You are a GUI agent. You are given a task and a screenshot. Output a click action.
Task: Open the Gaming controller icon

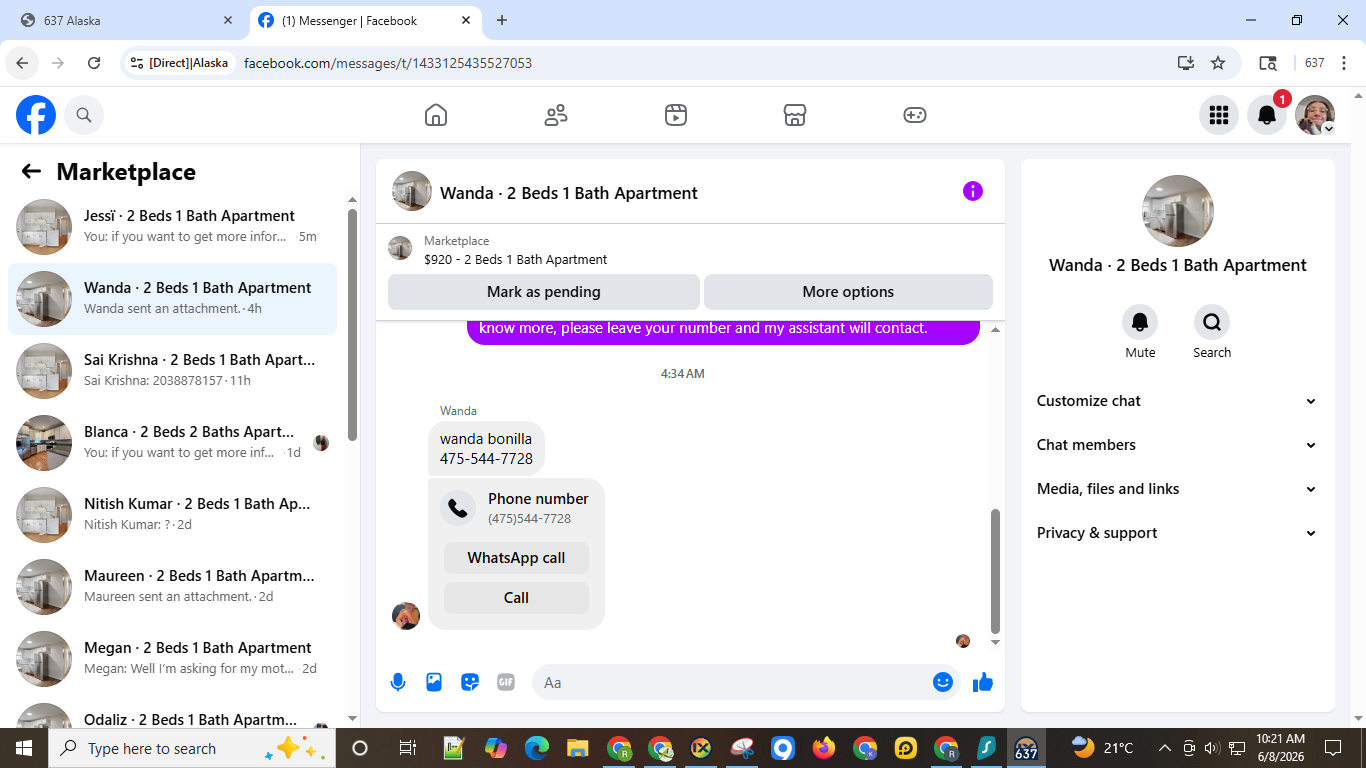pos(915,115)
